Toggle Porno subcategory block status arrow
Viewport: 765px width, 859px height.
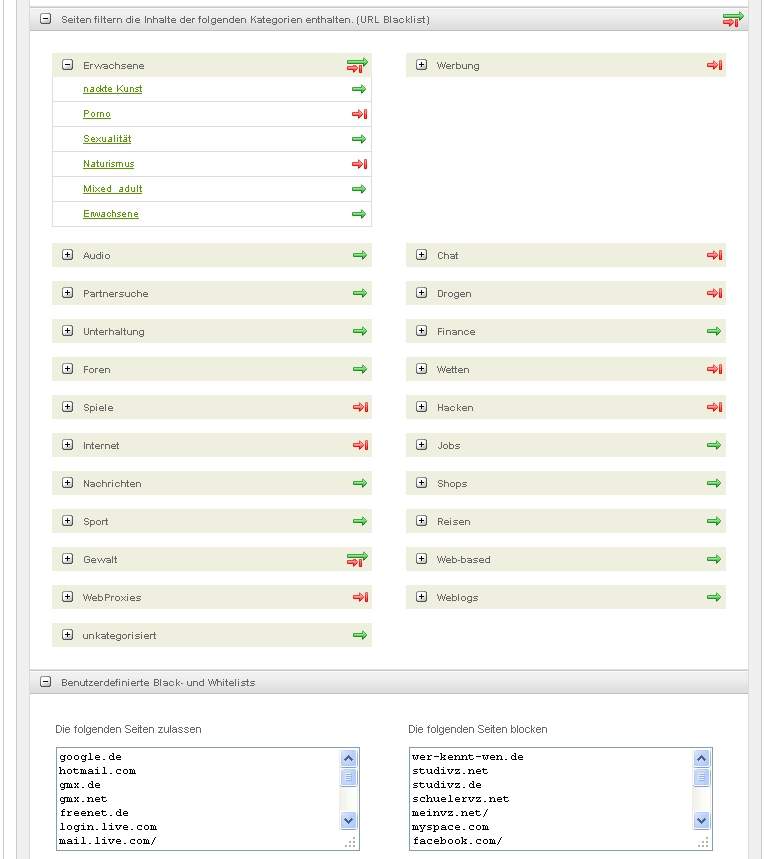pos(360,114)
